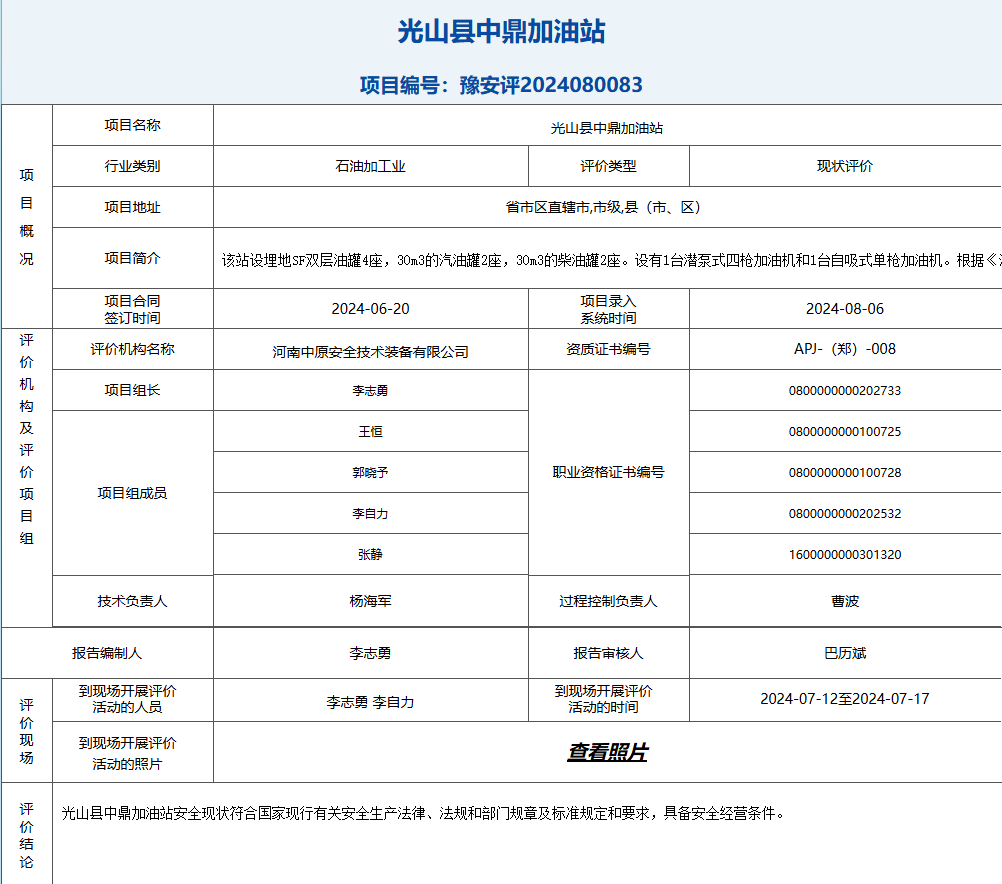Viewport: 1002px width, 884px height.
Task: Click the project name value 光山县中鼎加油站 in table
Action: pyautogui.click(x=607, y=128)
